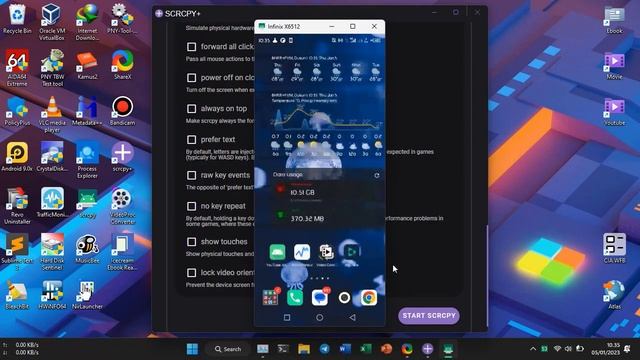Open the taskbar Wi-Fi network icon
This screenshot has width=640, height=360.
coord(557,349)
